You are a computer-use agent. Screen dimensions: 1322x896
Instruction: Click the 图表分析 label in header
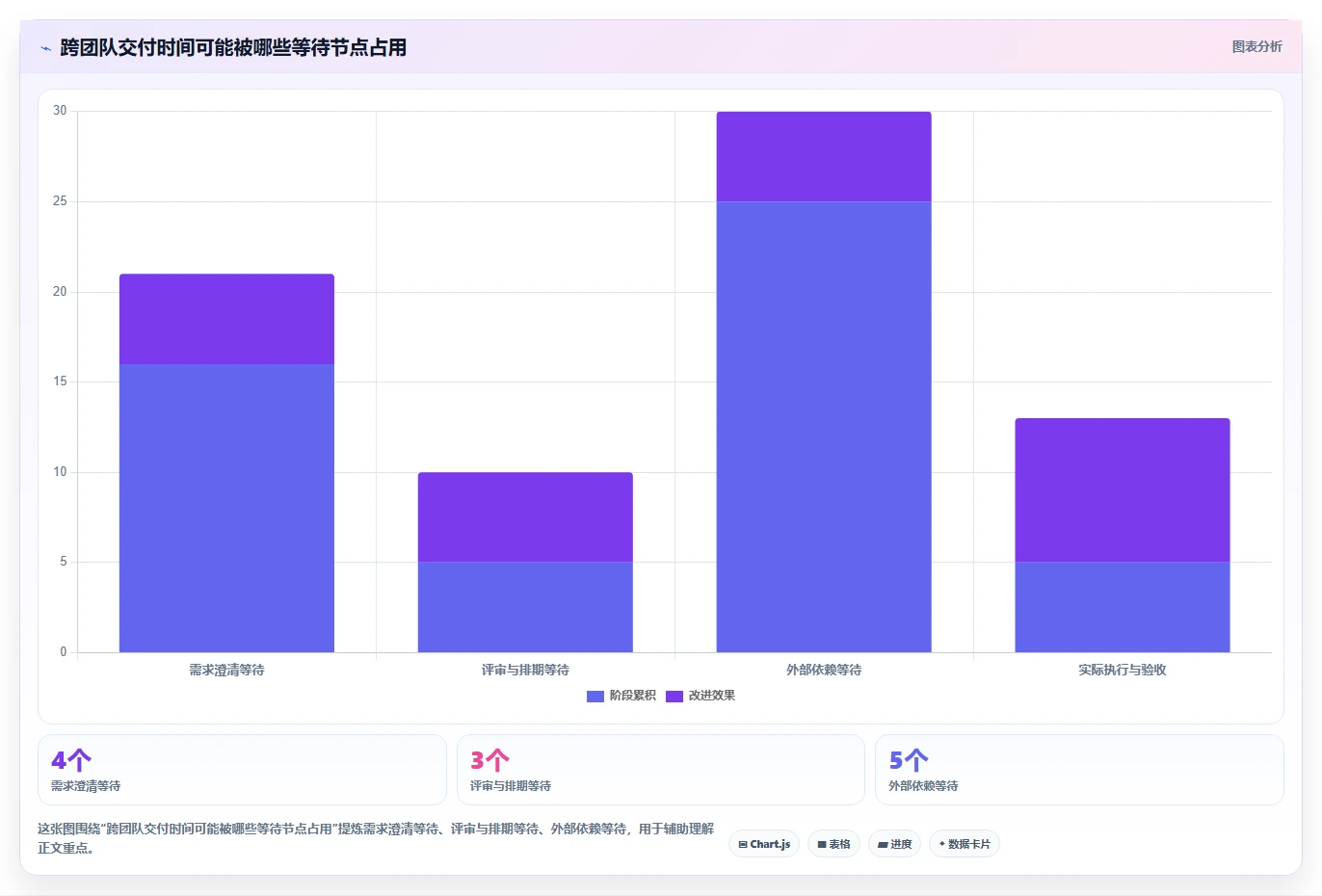1256,46
